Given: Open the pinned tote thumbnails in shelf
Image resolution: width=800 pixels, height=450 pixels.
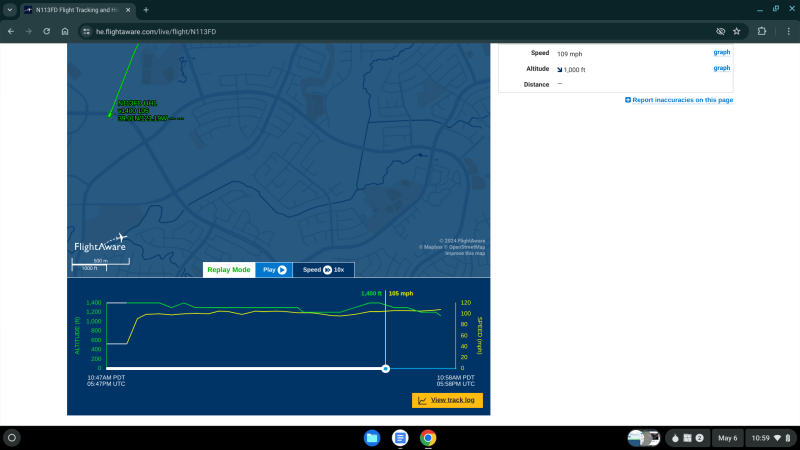Looking at the screenshot, I should point(643,438).
